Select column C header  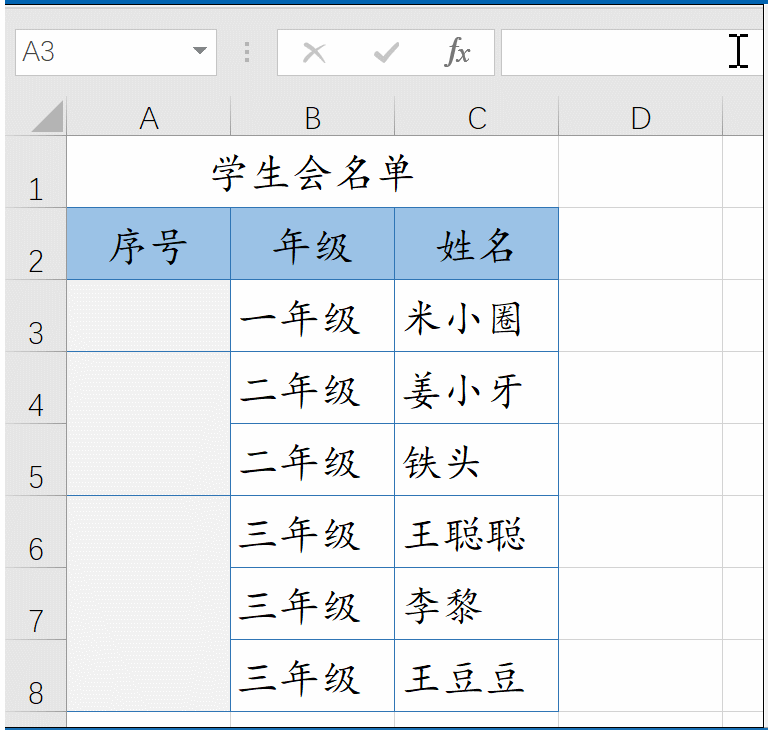point(477,118)
